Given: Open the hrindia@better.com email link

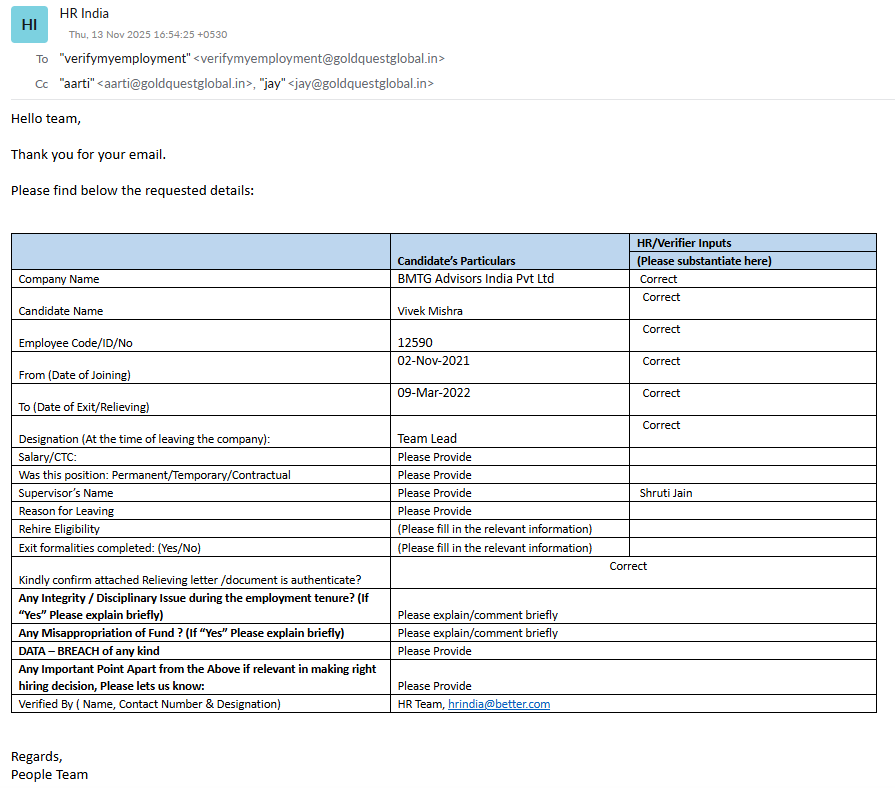Looking at the screenshot, I should (x=498, y=704).
